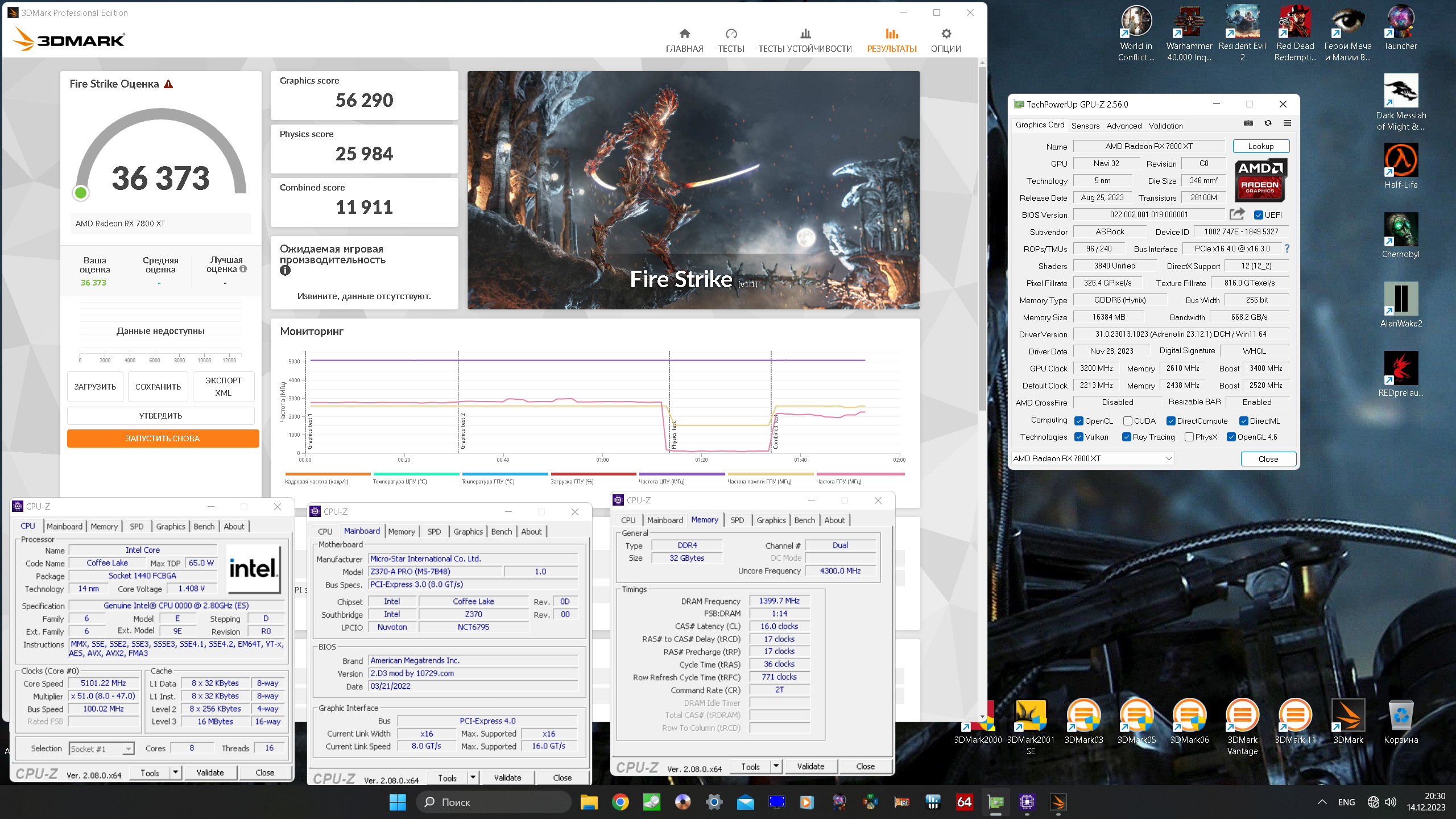Toggle the Vulkan checkbox in GPU-Z
Image resolution: width=1456 pixels, height=819 pixels.
click(x=1078, y=437)
